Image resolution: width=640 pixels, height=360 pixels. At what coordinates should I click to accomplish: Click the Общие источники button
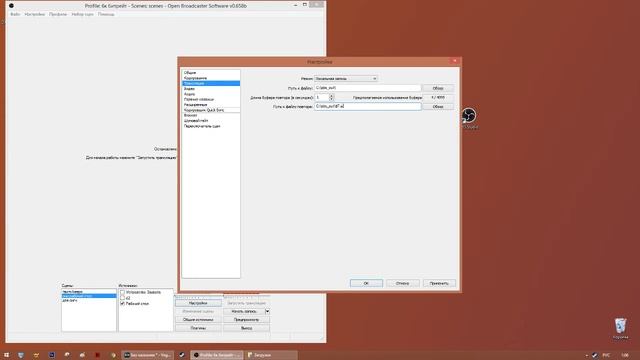(x=198, y=320)
